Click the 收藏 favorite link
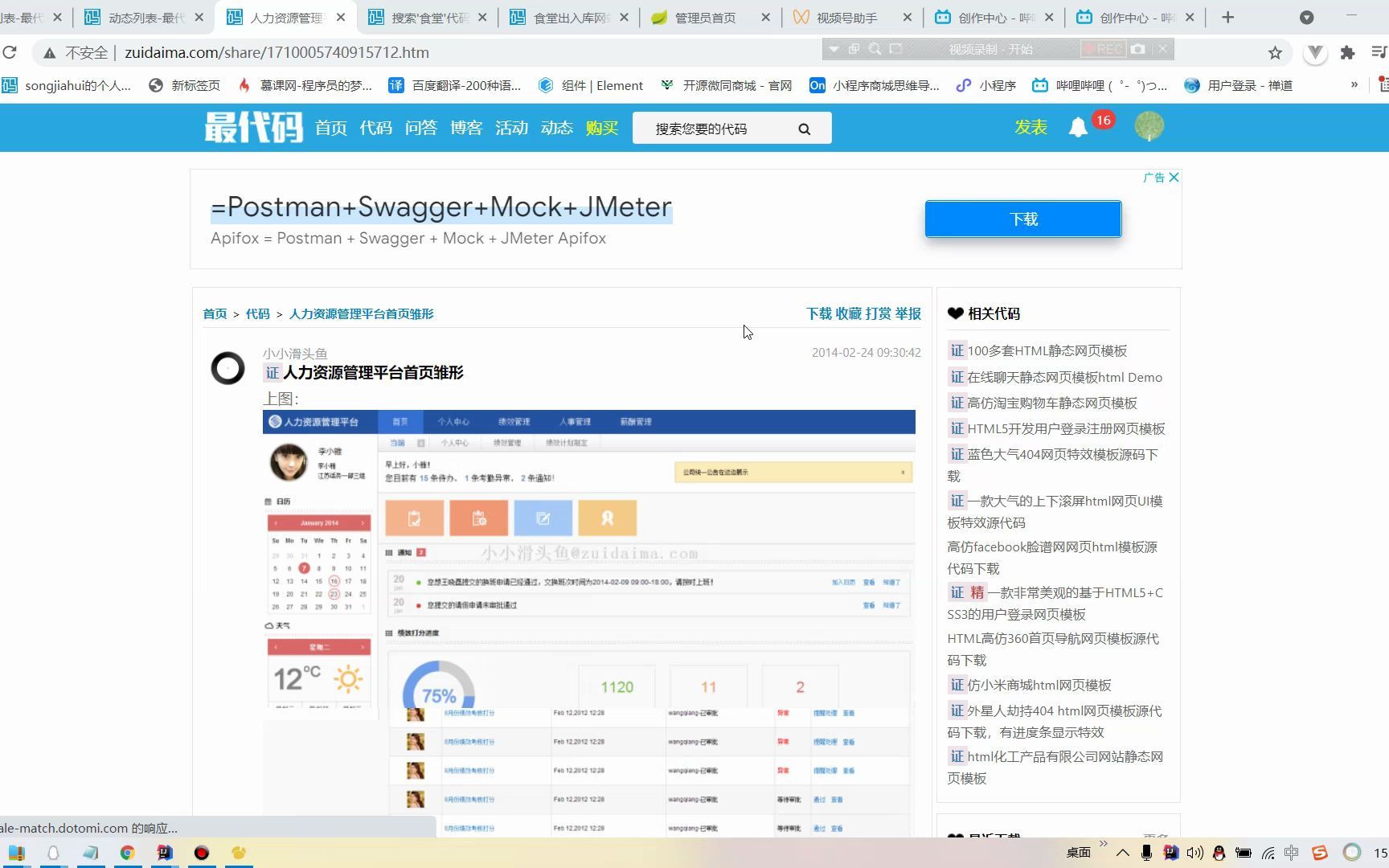 [849, 313]
